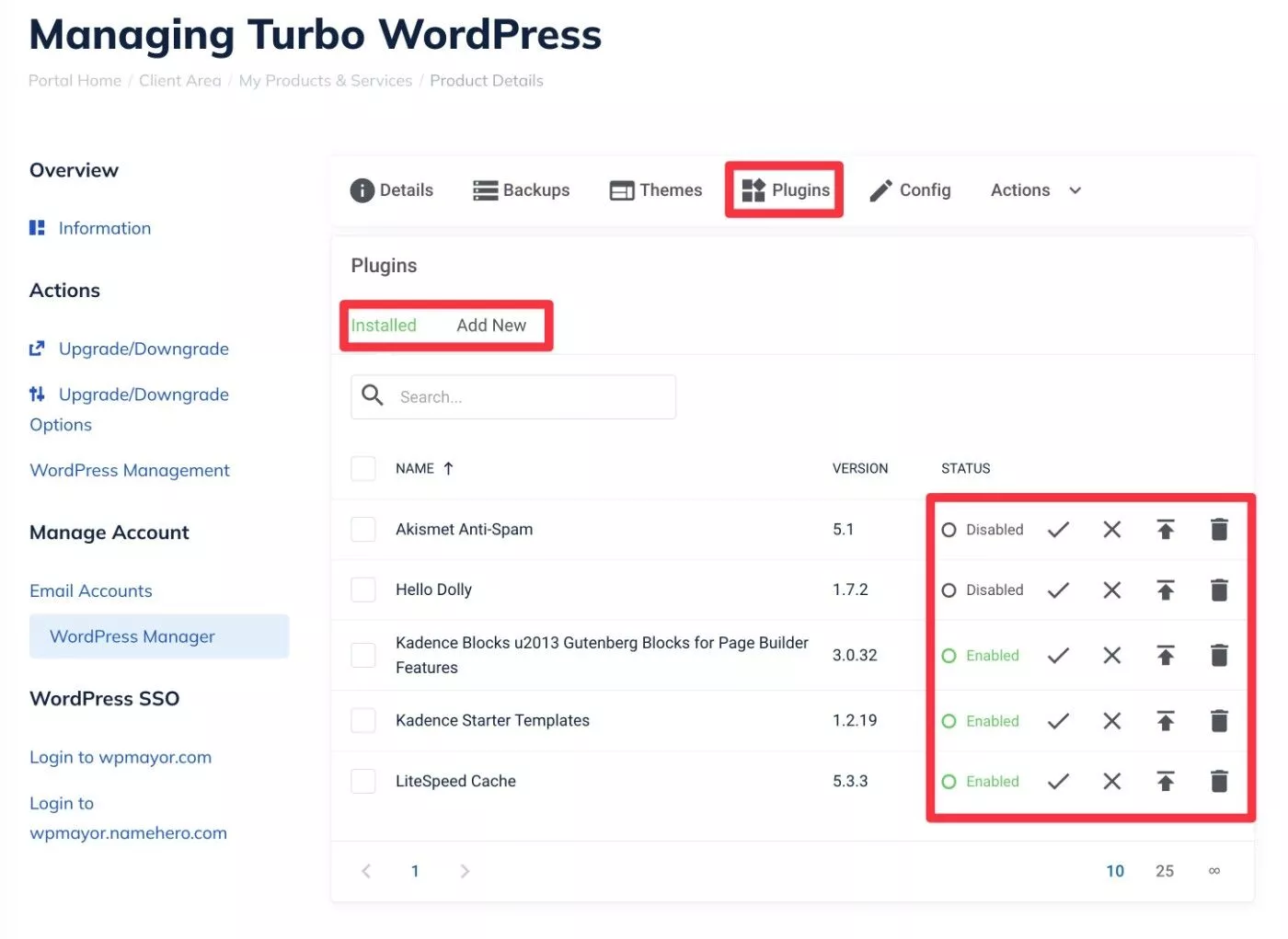Click the Akismet Anti-Spam plugin name
Image resolution: width=1288 pixels, height=939 pixels.
[x=465, y=530]
